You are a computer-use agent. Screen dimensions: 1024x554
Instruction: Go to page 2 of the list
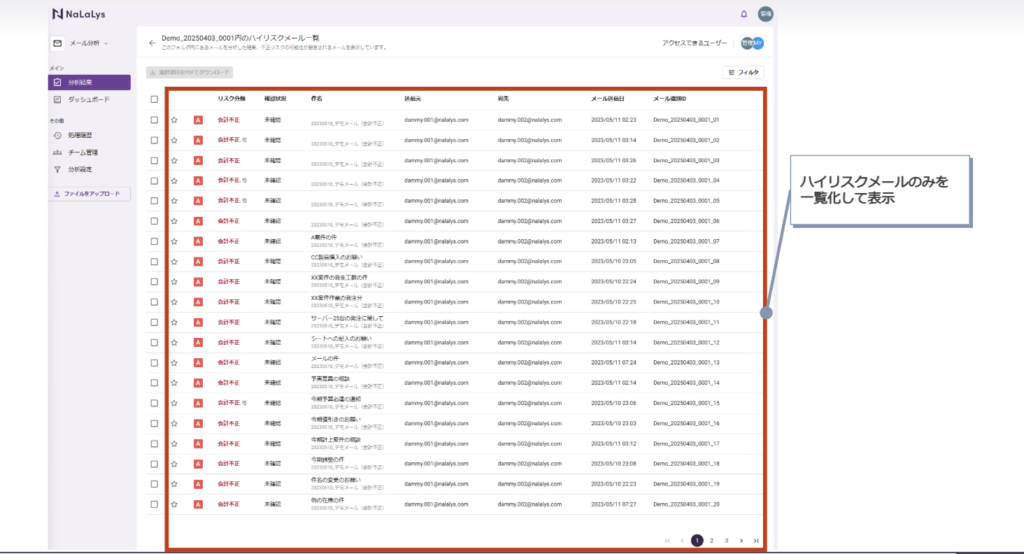(711, 540)
